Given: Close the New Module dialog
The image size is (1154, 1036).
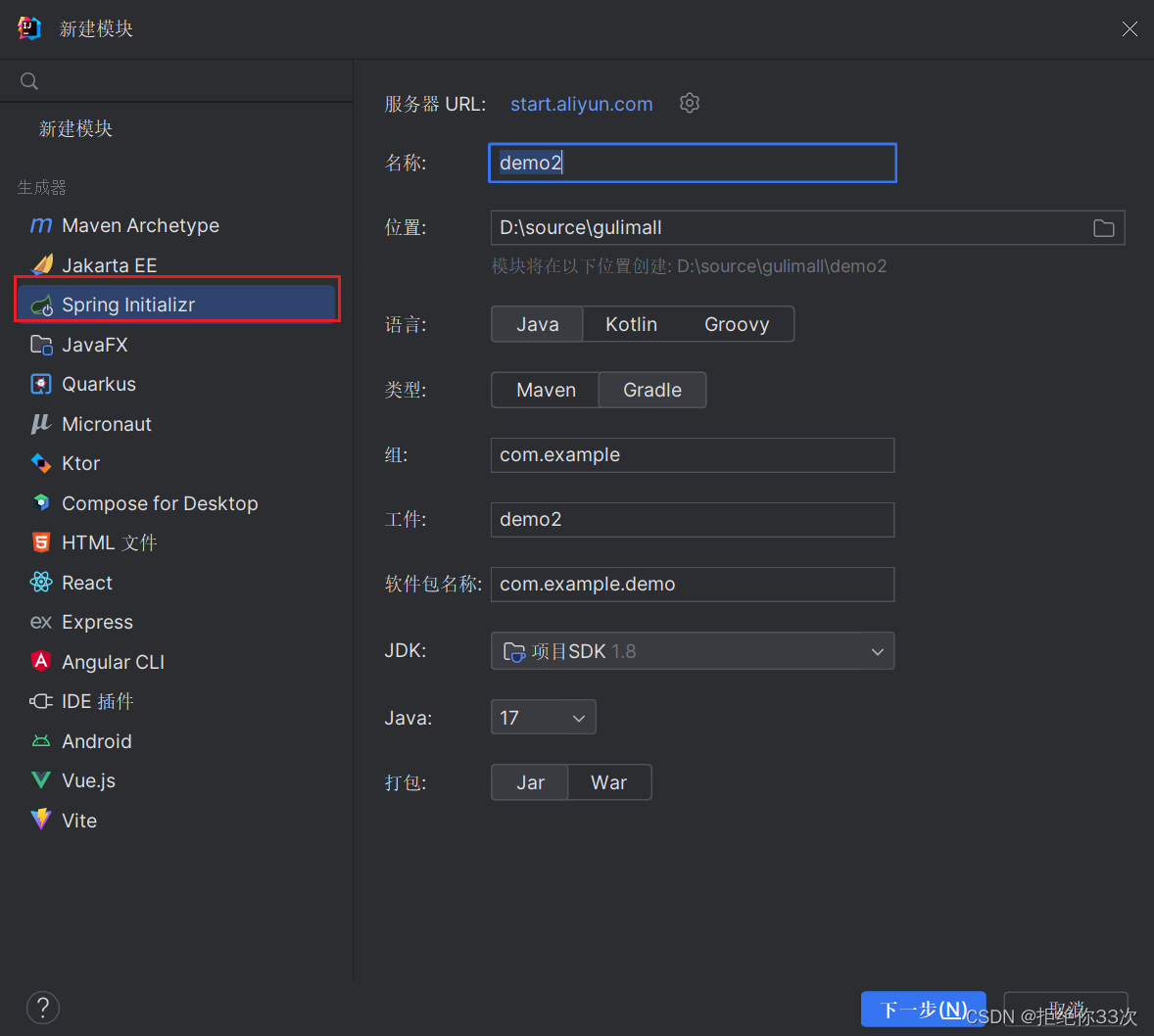Looking at the screenshot, I should [x=1129, y=28].
